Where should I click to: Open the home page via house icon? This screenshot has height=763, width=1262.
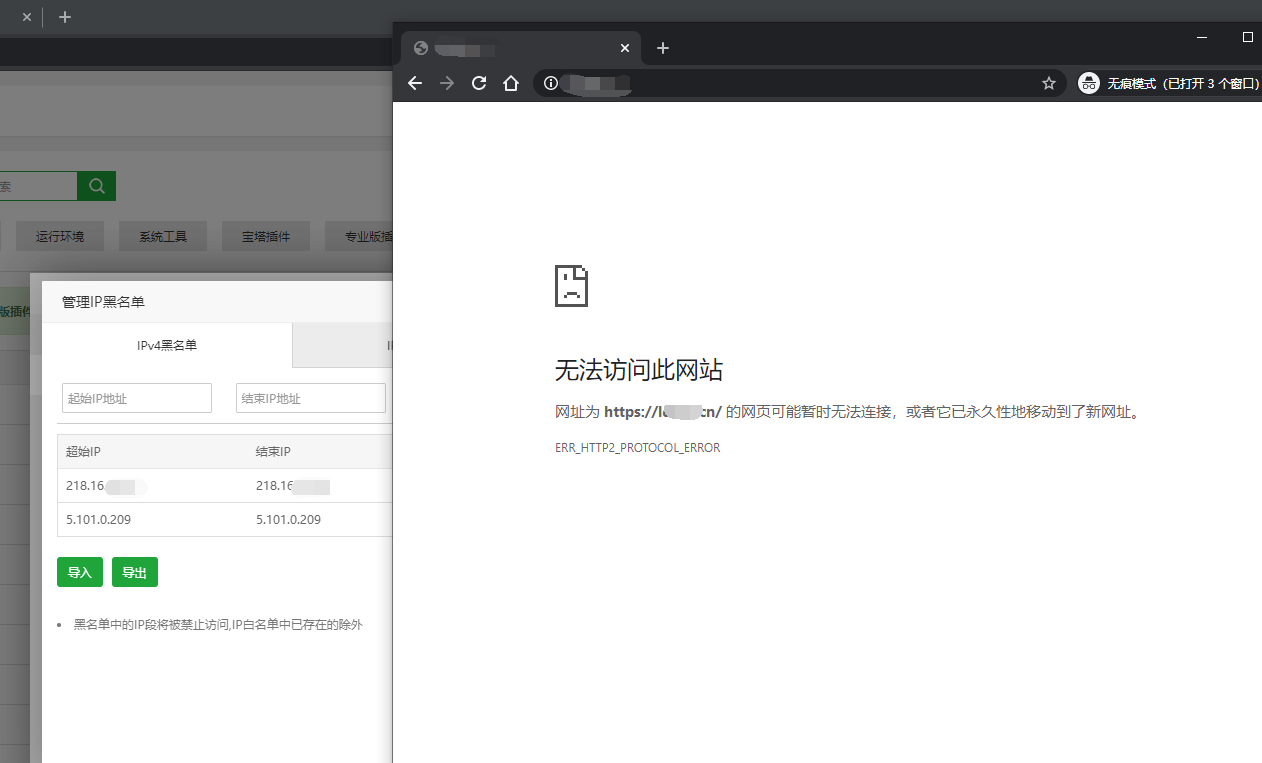tap(511, 84)
